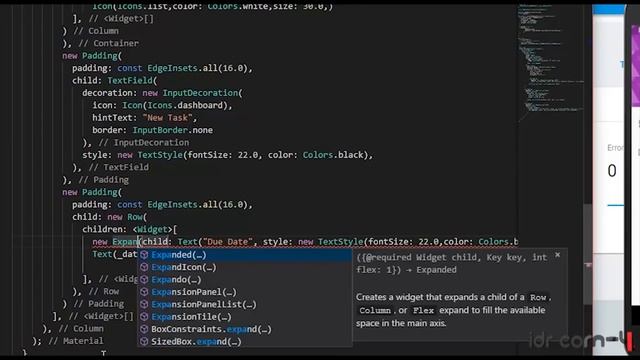Click the "Due Date" string in code
The width and height of the screenshot is (640, 360).
(228, 242)
